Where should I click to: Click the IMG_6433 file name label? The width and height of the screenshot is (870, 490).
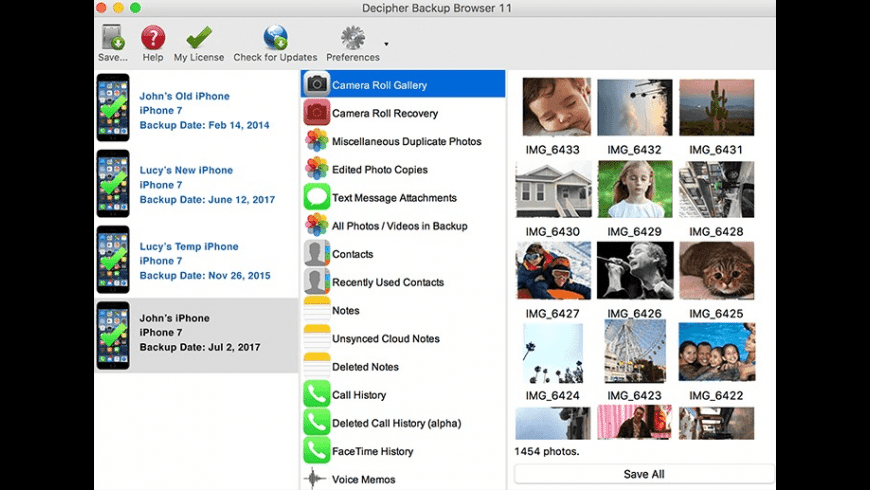coord(552,150)
